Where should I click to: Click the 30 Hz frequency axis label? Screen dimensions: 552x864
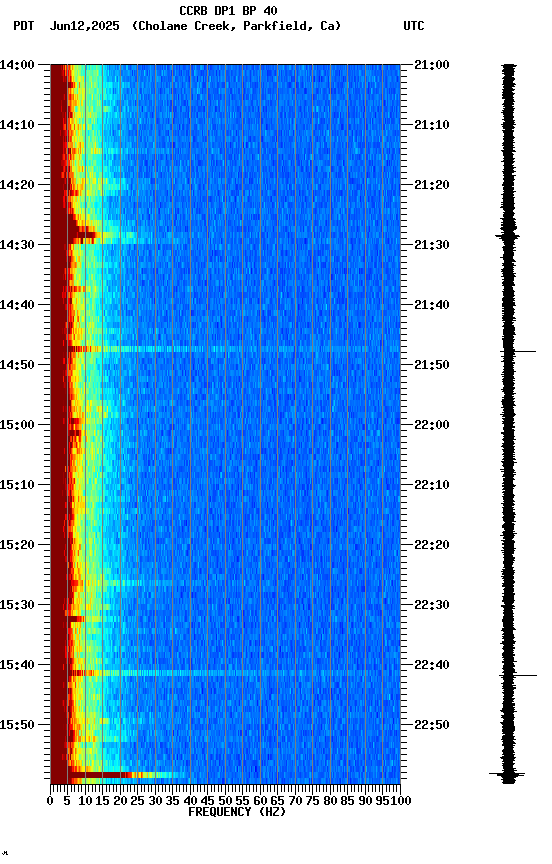[155, 801]
